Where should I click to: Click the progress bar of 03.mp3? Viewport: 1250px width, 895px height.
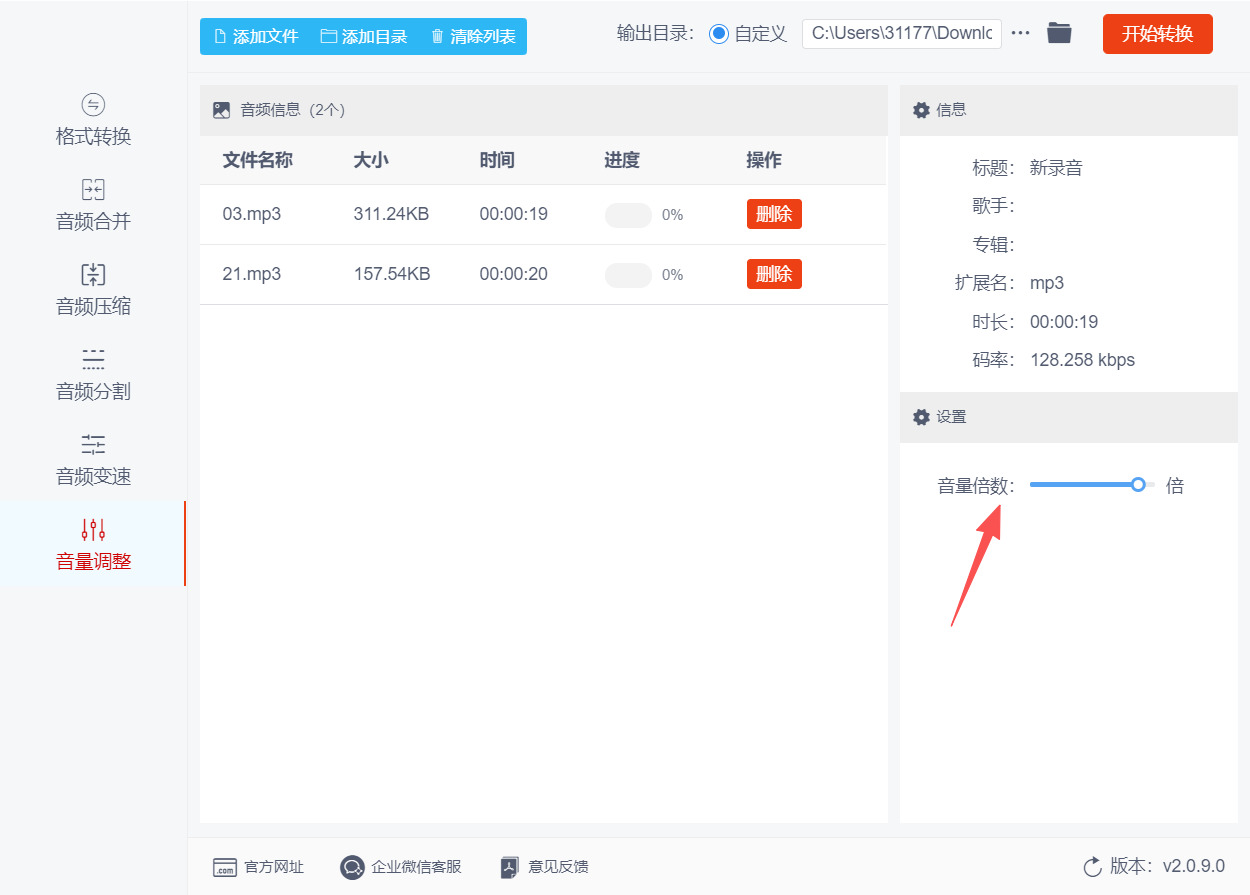[628, 215]
